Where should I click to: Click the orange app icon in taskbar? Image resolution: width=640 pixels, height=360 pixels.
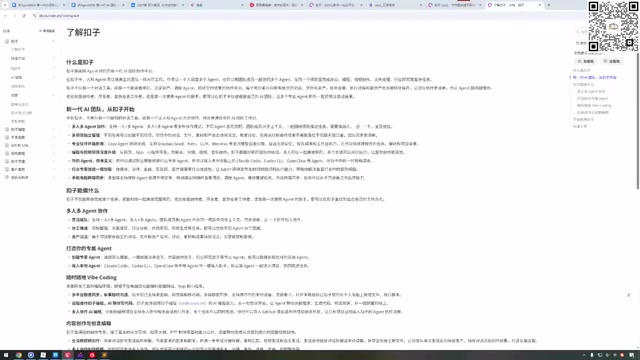(x=104, y=355)
